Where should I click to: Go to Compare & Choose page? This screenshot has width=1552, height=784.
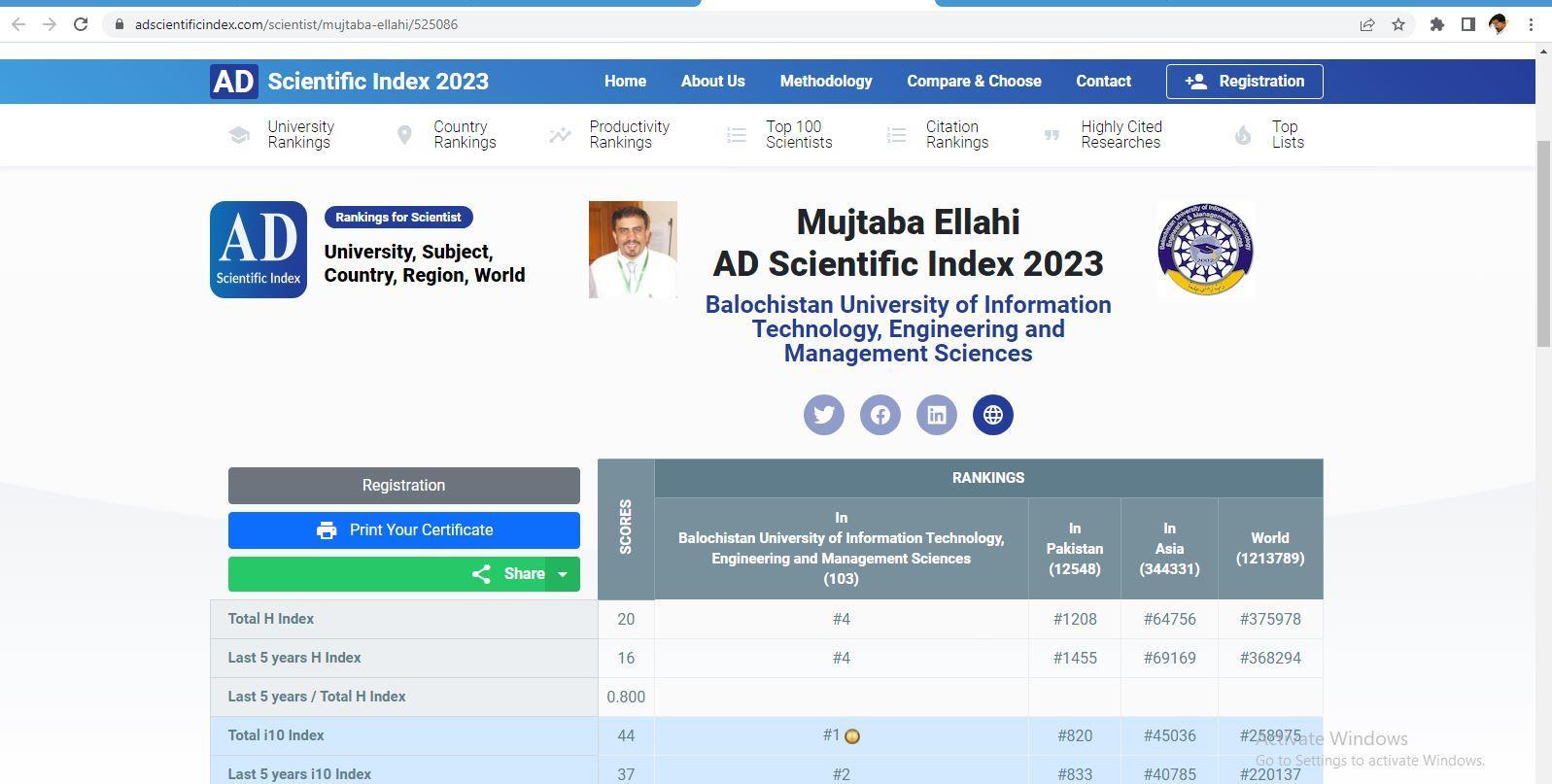pos(974,82)
